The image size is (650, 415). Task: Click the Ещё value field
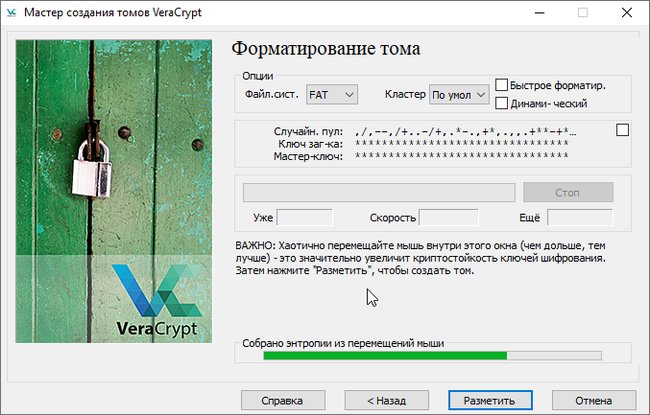pyautogui.click(x=580, y=217)
